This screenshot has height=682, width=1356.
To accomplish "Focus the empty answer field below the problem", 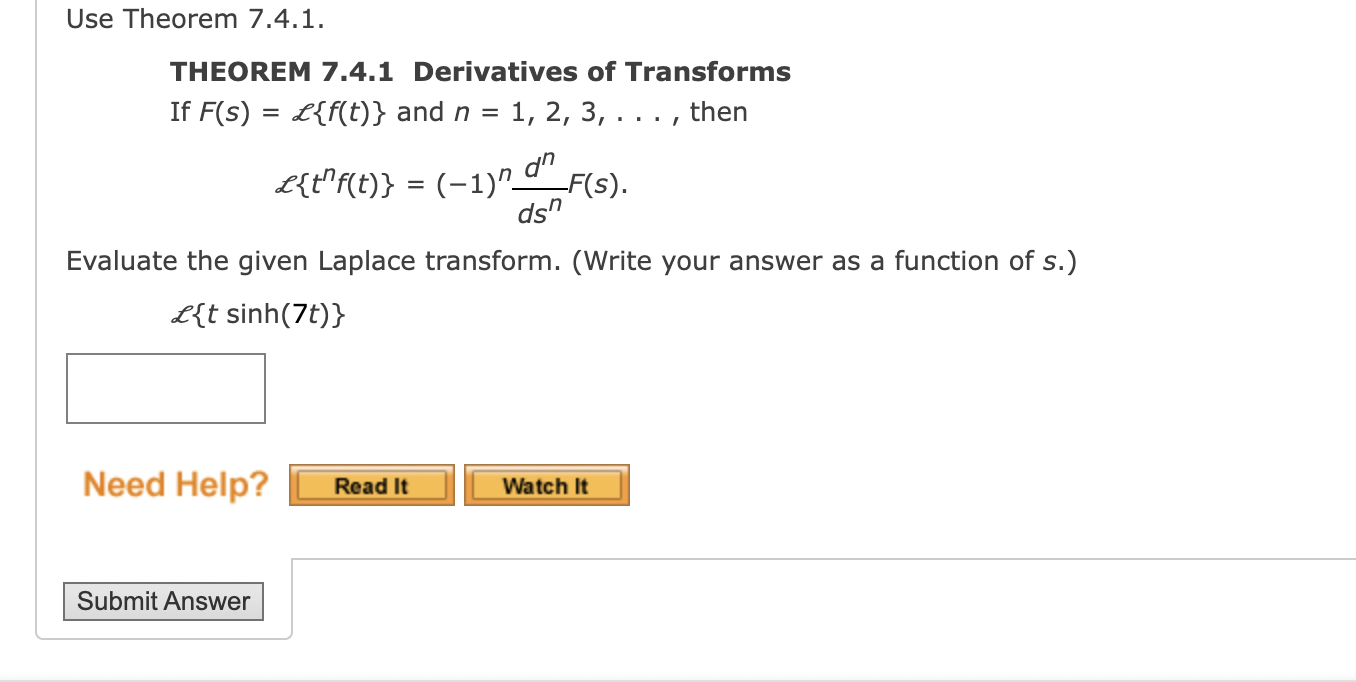I will 165,388.
